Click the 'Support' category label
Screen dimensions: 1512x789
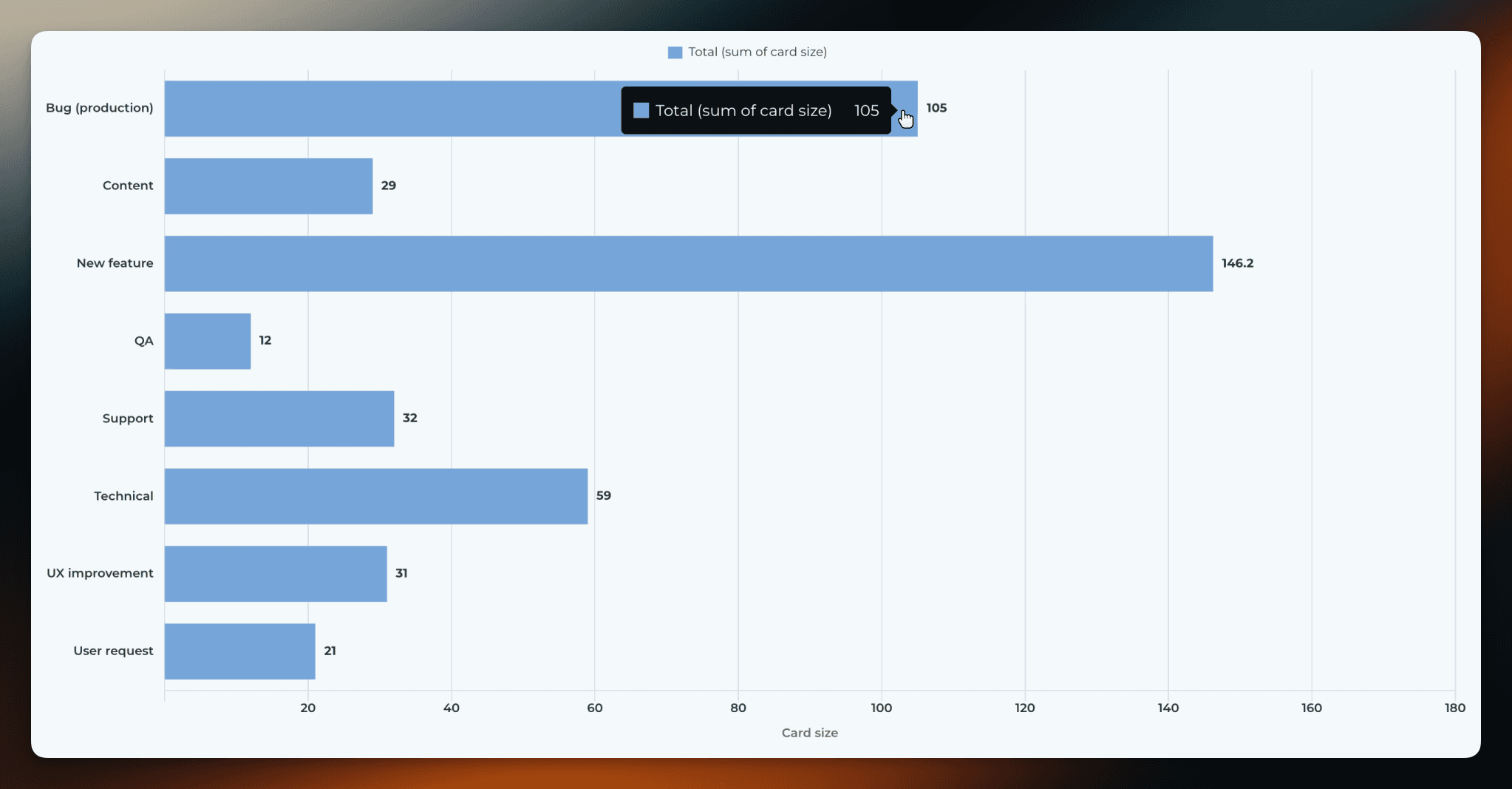(128, 419)
